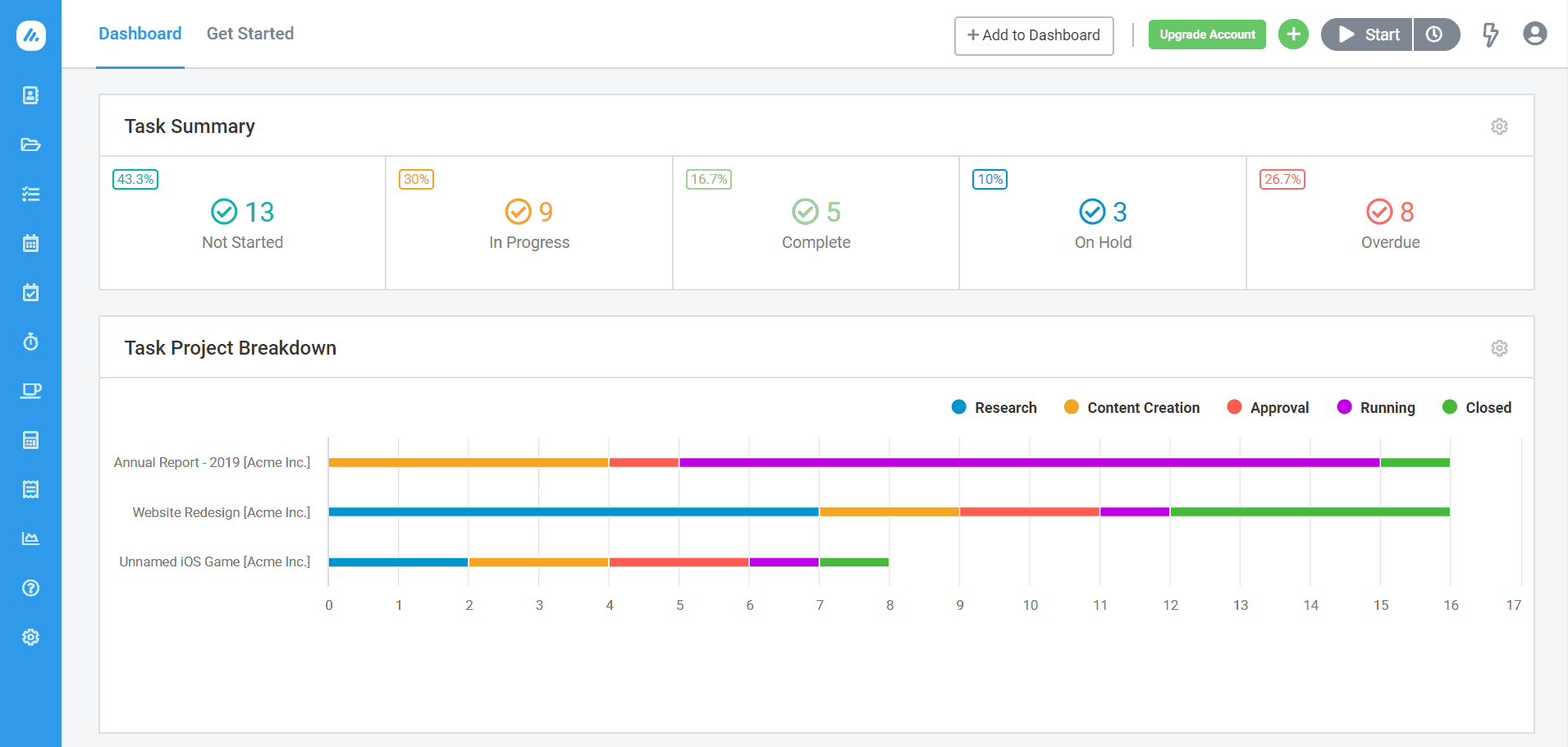Open Expenses via the coffee cup icon
Image resolution: width=1568 pixels, height=747 pixels.
tap(30, 391)
